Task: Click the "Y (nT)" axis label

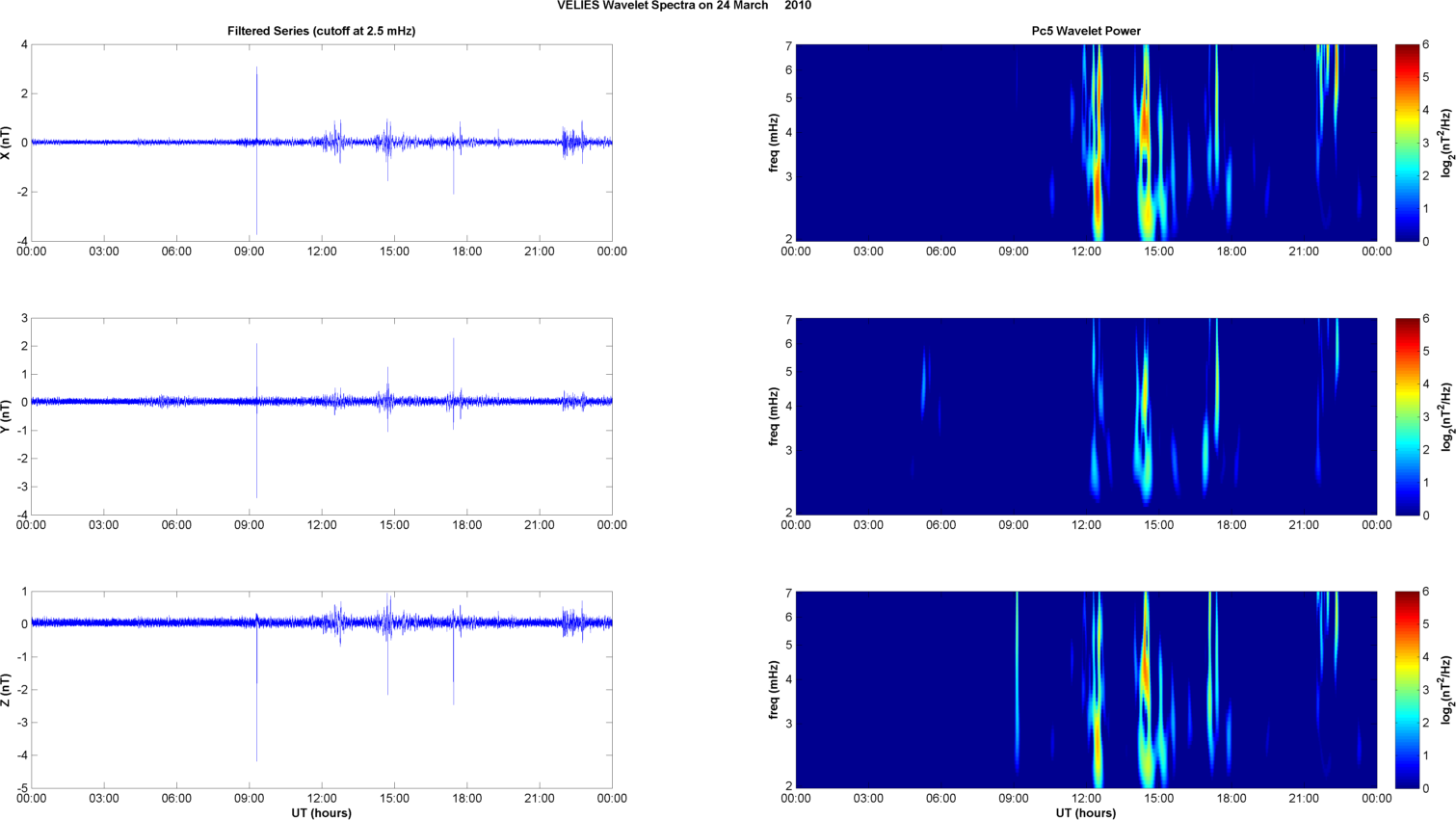Action: (x=7, y=416)
